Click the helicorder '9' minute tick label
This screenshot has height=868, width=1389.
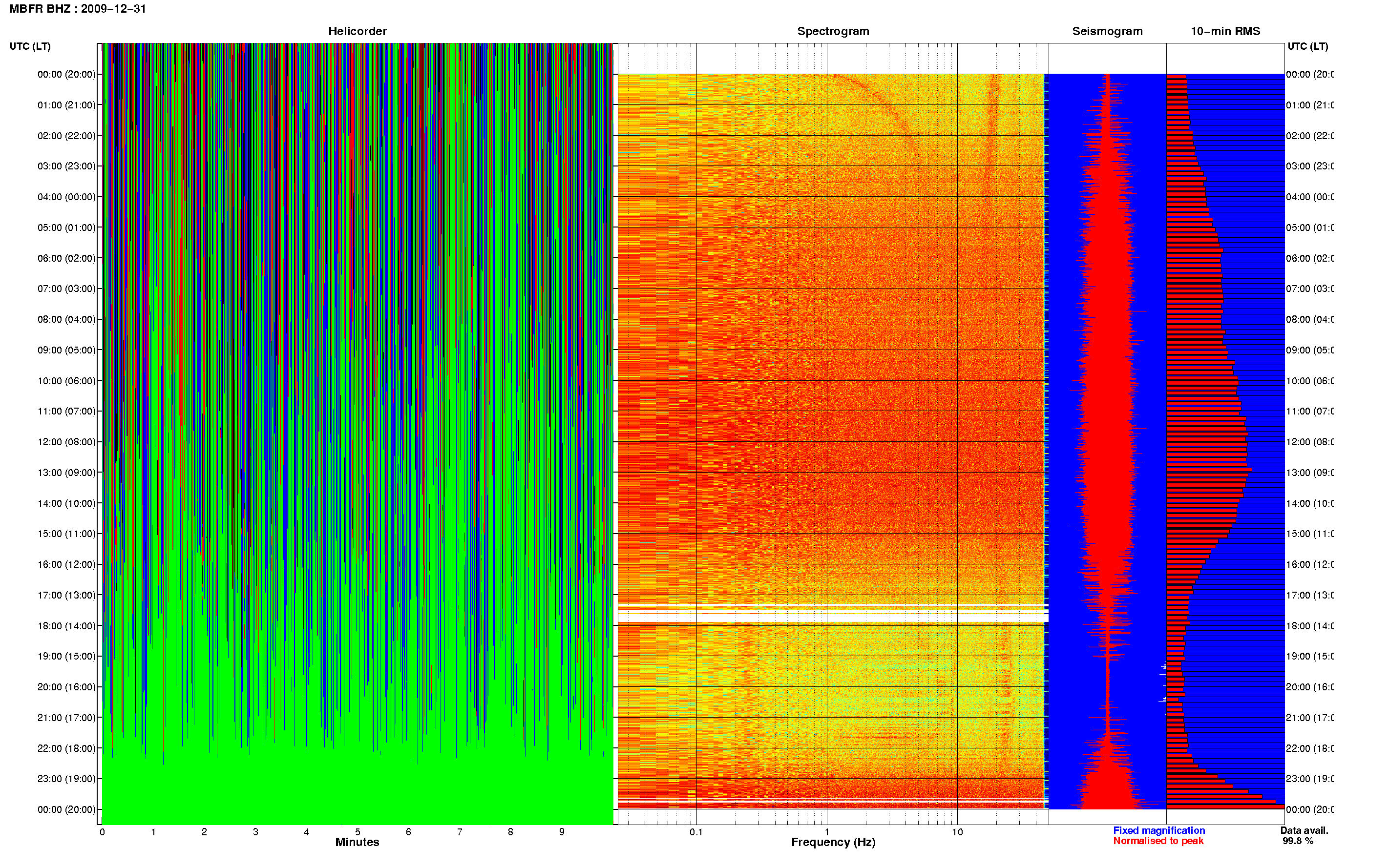click(x=562, y=832)
